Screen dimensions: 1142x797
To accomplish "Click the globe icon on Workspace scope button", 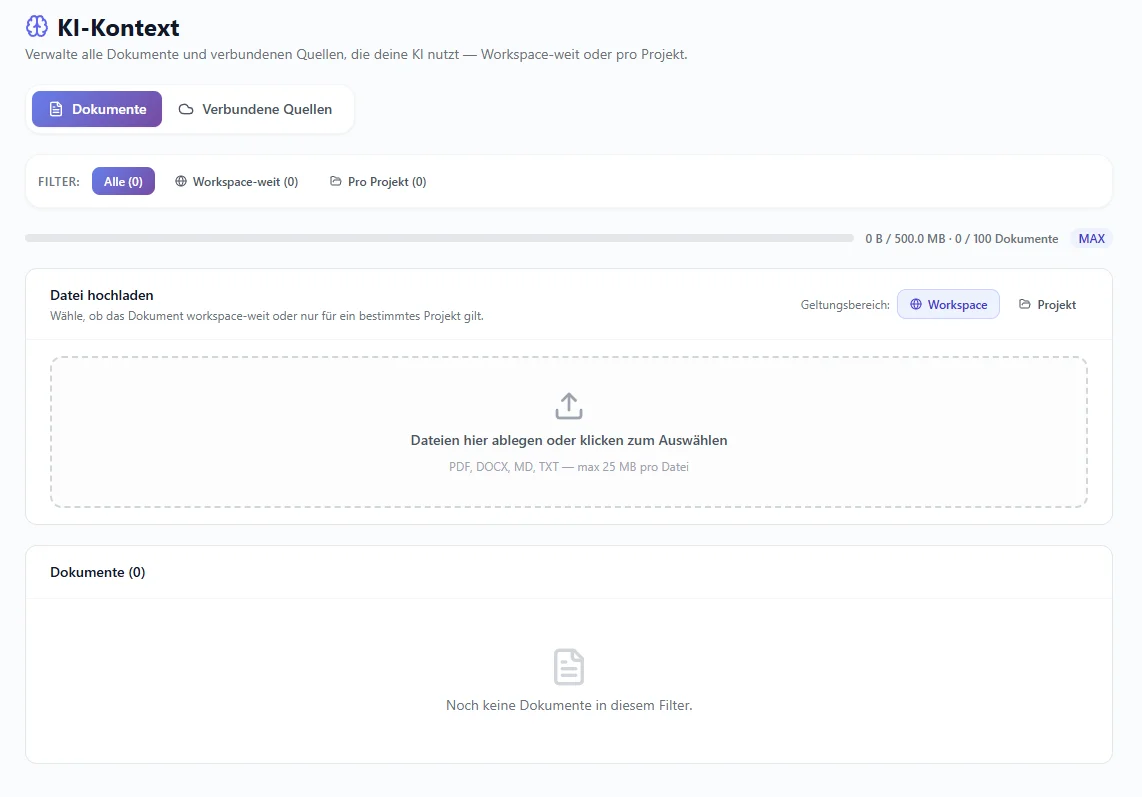I will (x=915, y=305).
